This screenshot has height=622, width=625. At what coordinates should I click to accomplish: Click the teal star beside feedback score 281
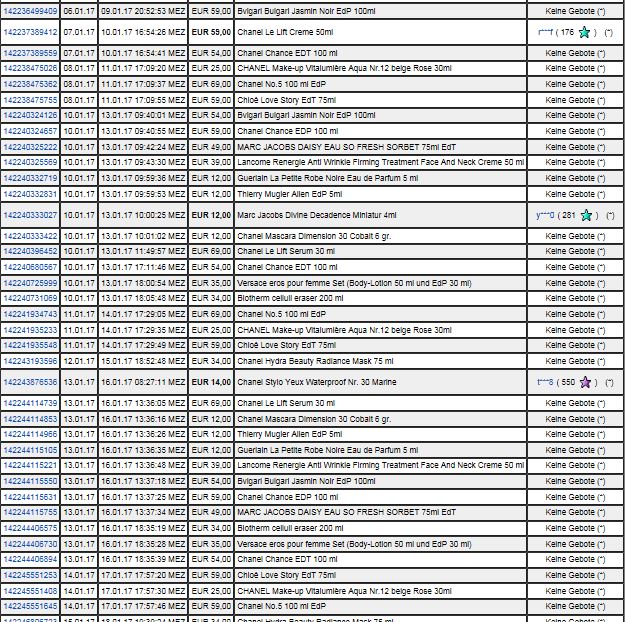coord(586,215)
